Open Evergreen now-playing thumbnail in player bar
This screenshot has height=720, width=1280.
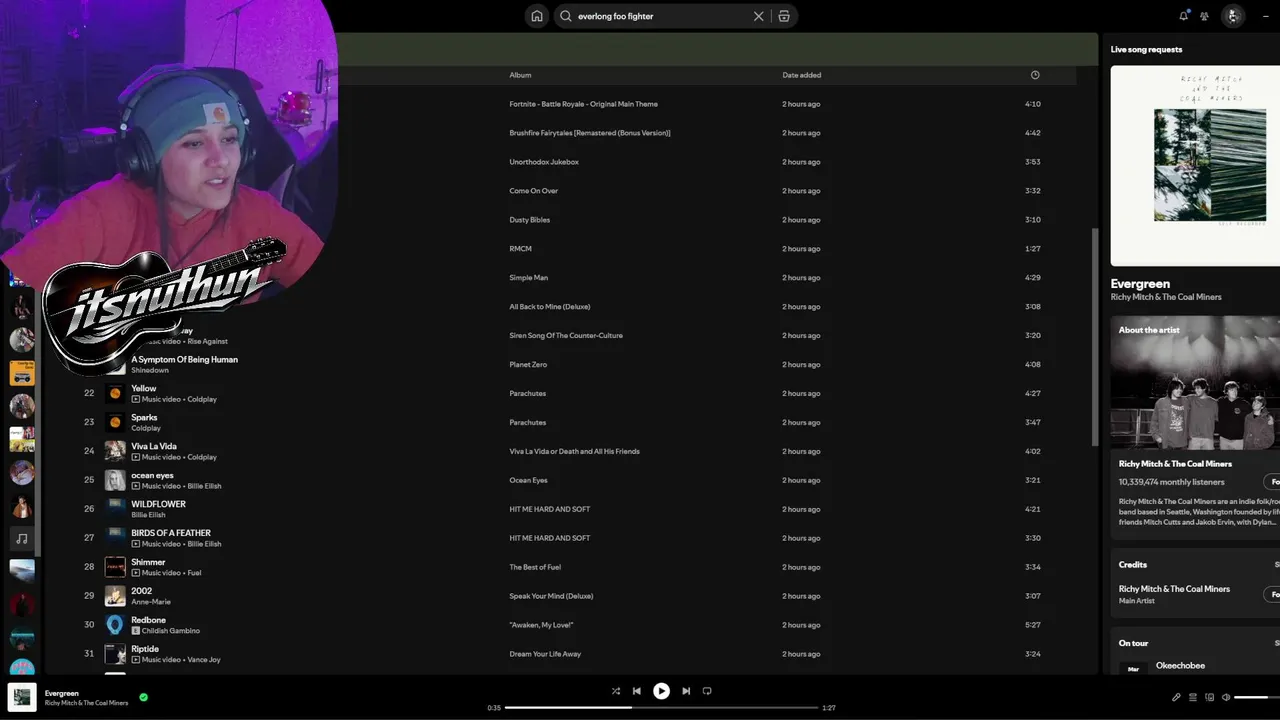click(22, 697)
